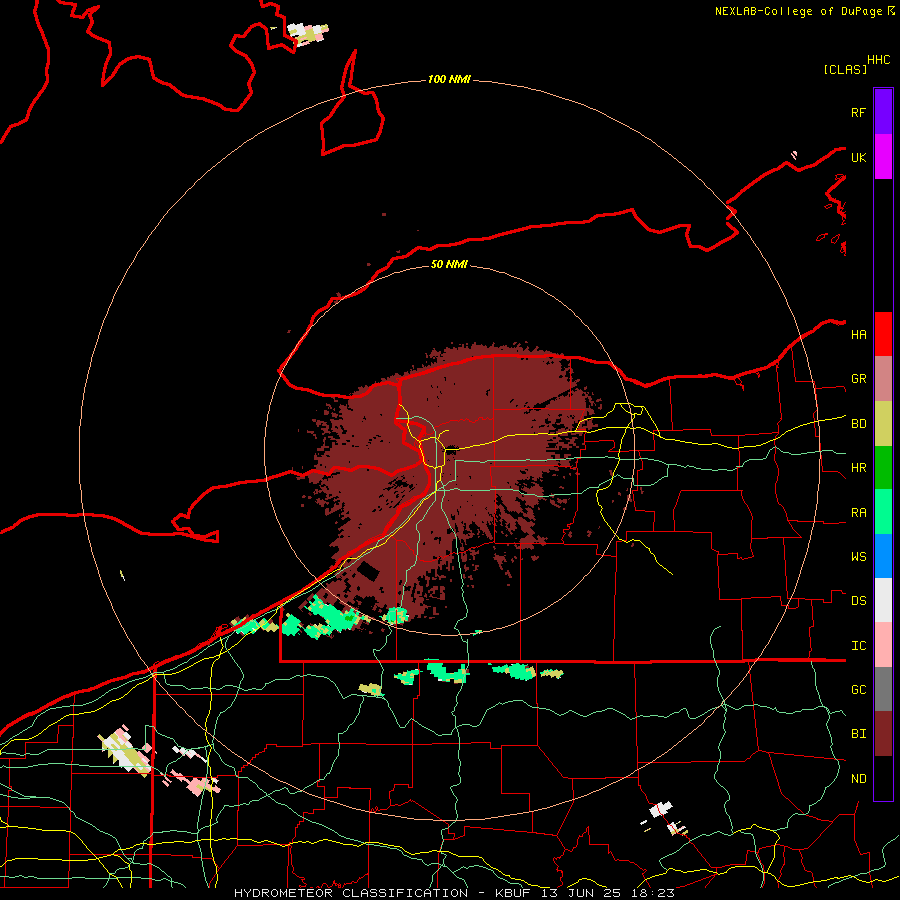Click the "[CLAS]" unit label

pos(845,69)
